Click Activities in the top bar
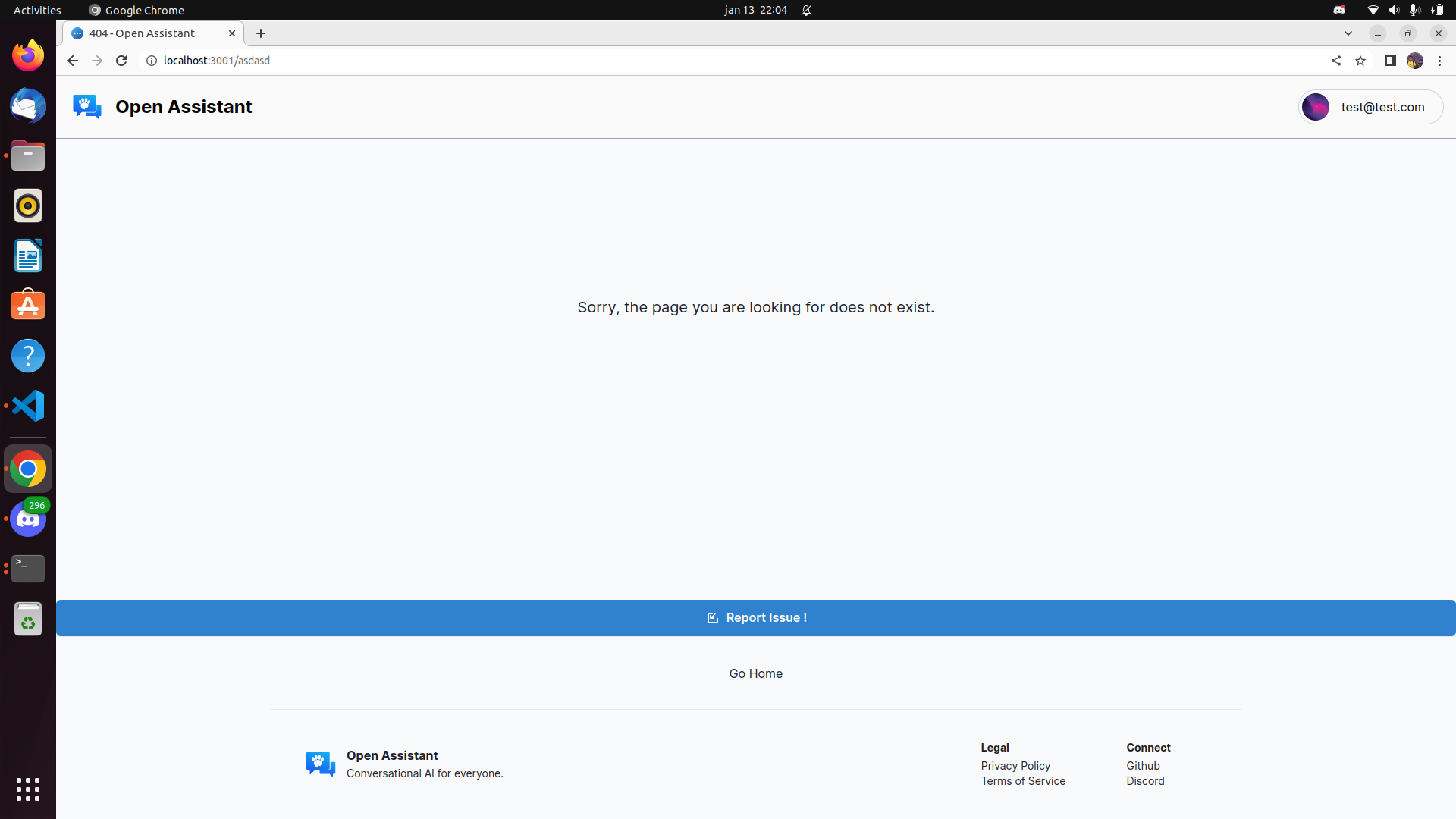Screen dimensions: 1456x819 36,10
